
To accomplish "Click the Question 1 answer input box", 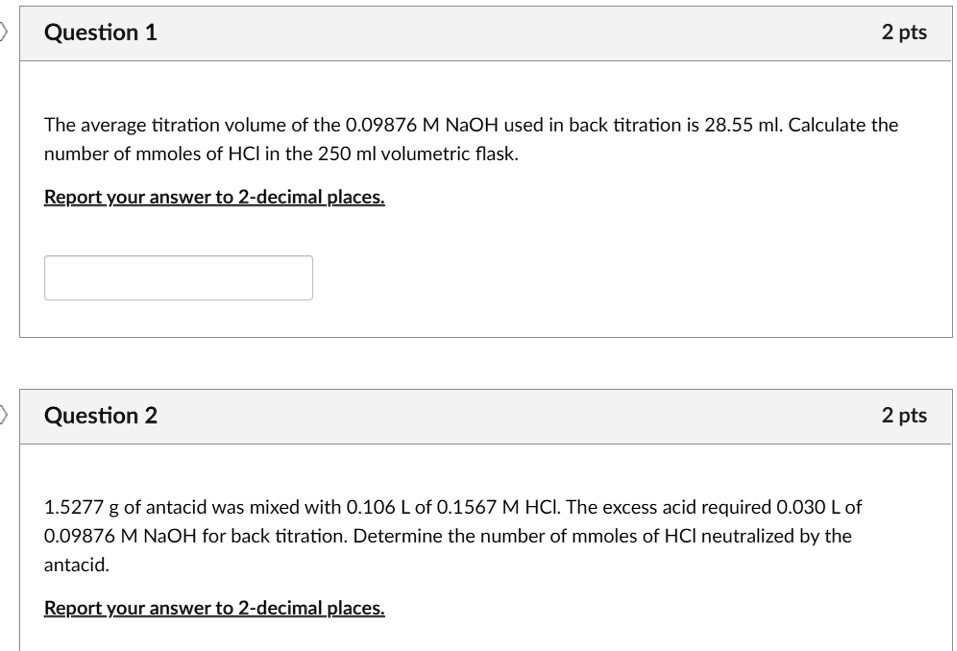I will click(178, 278).
